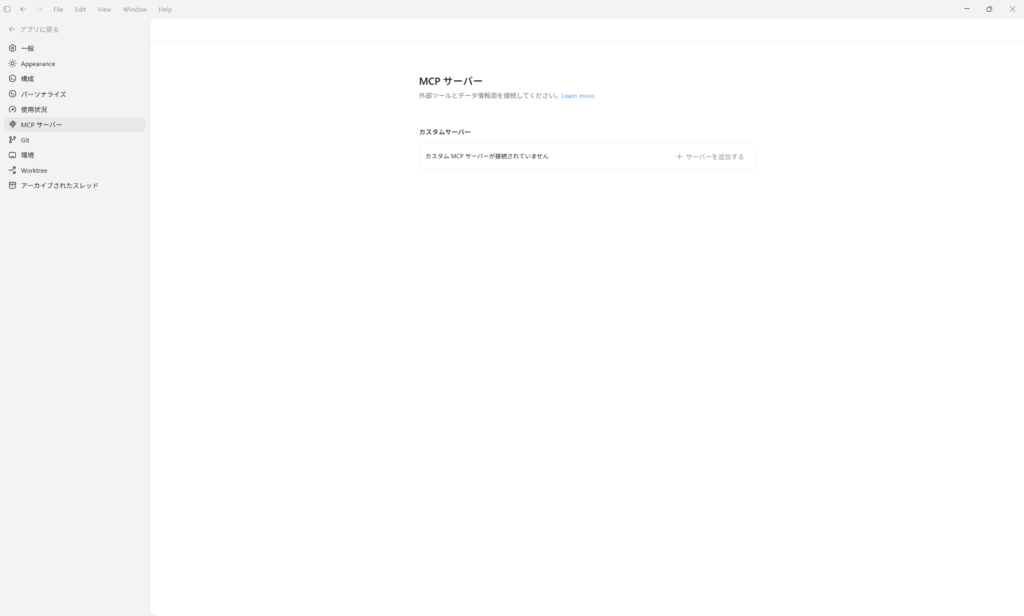
Task: Open アーカイブされたスレッド archive page
Action: coord(59,186)
